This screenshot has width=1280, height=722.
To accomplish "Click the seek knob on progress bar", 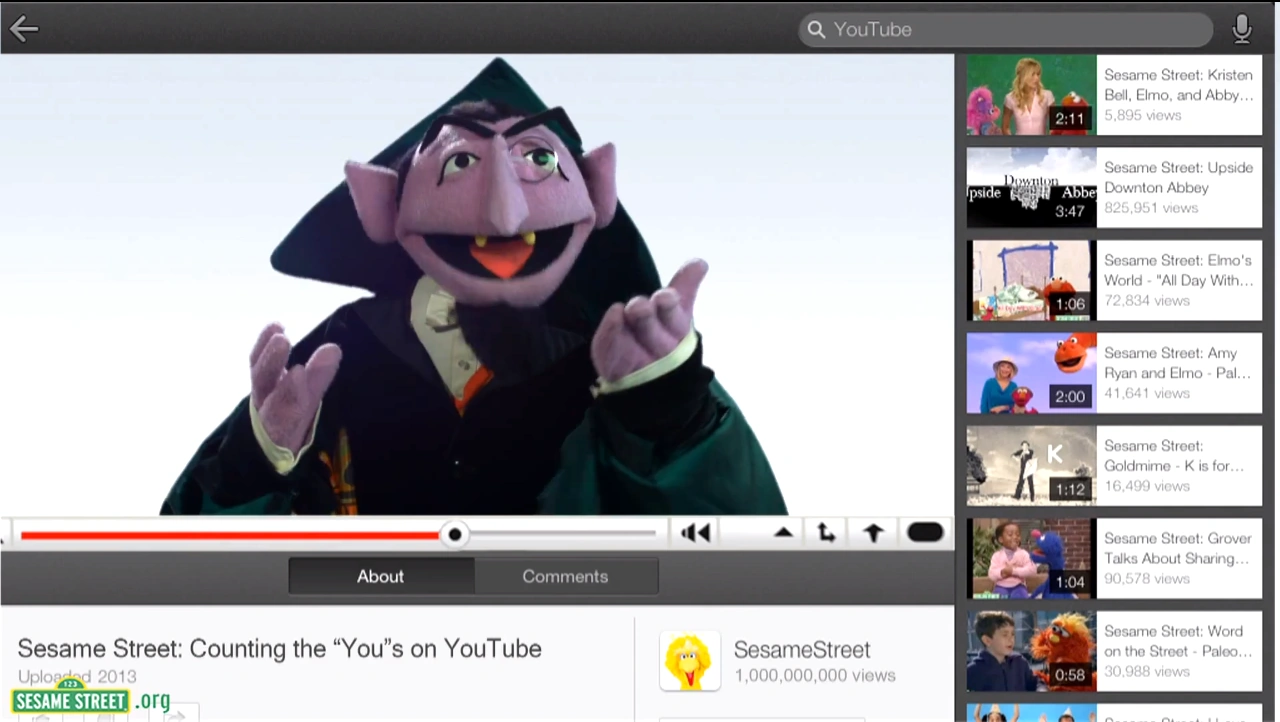I will point(455,534).
